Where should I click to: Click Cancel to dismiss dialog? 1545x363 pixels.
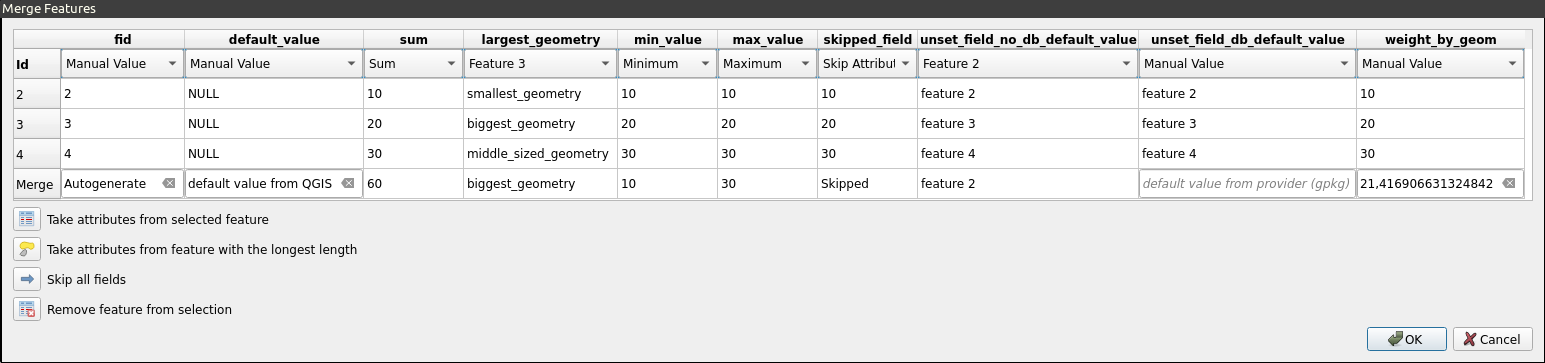(1493, 339)
